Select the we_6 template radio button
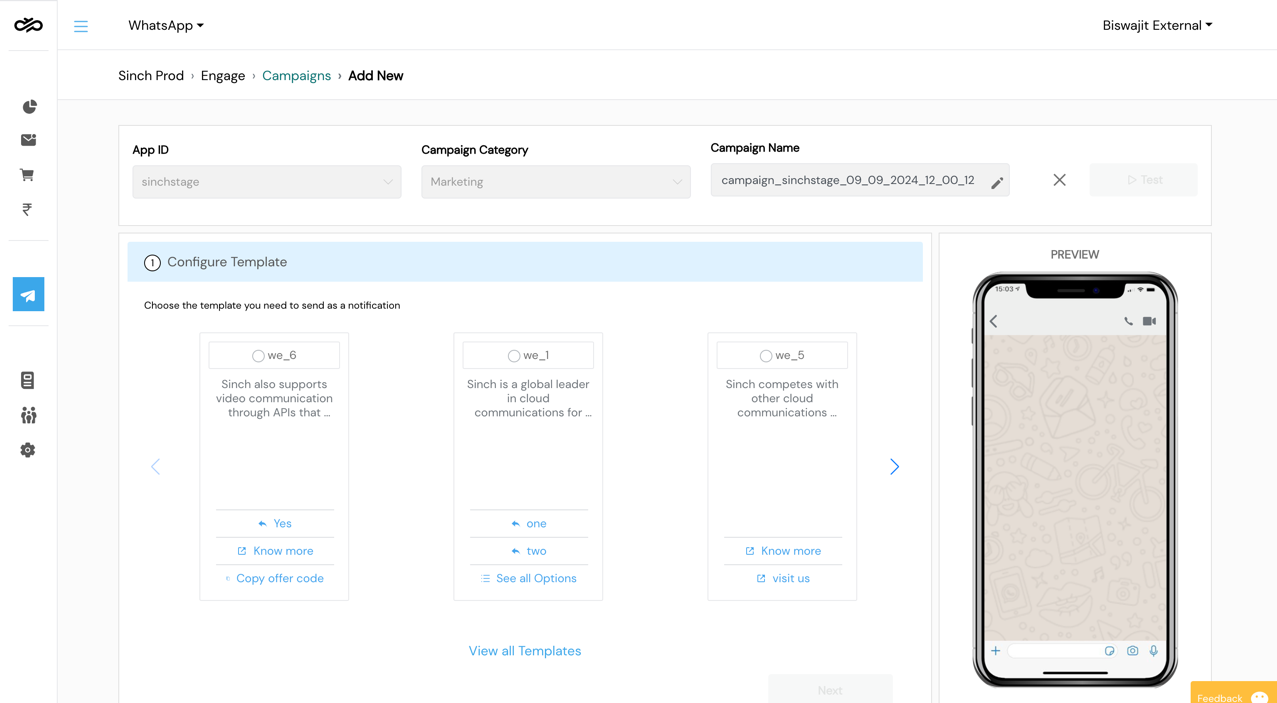Viewport: 1277px width, 703px height. (258, 356)
